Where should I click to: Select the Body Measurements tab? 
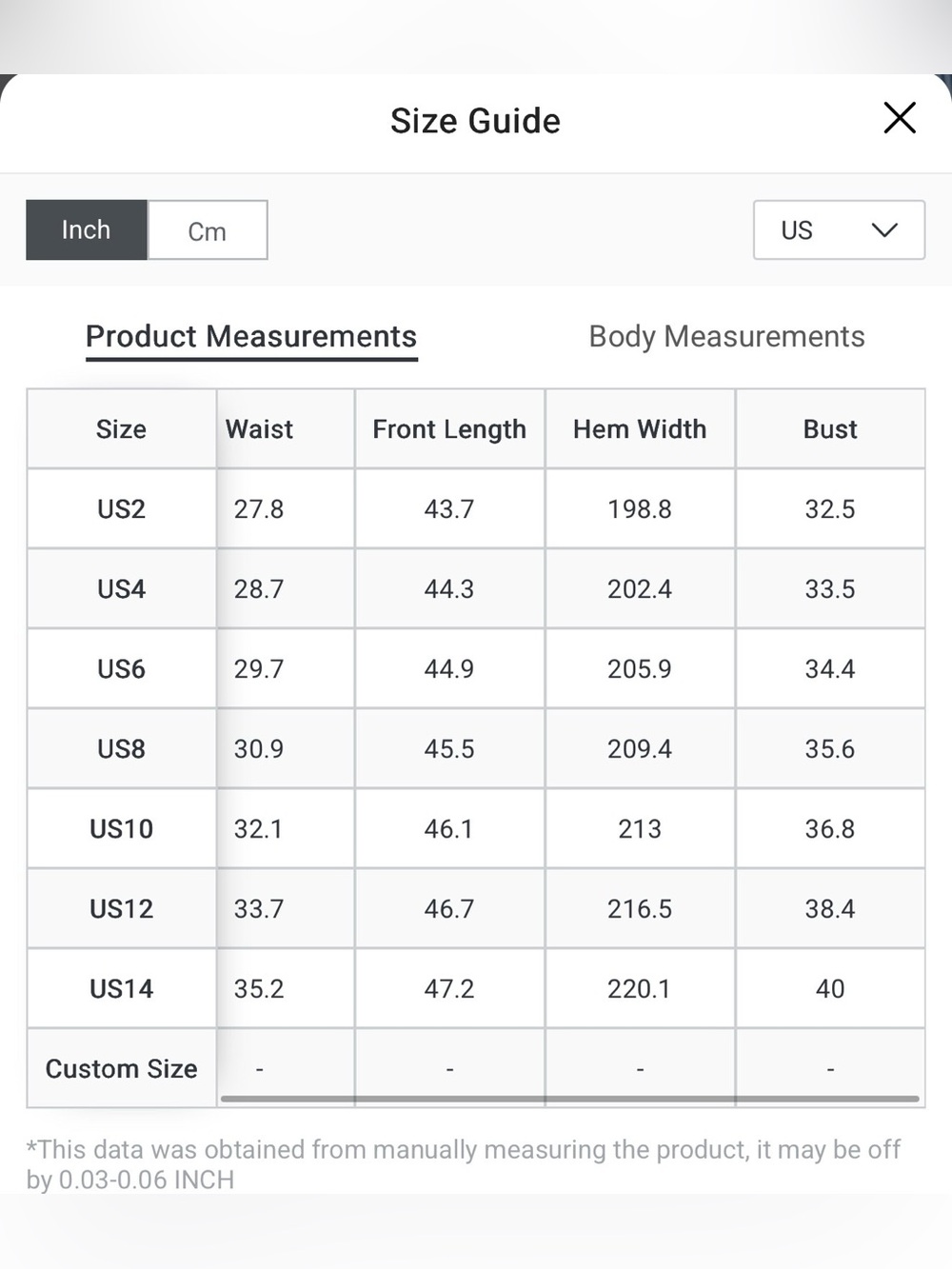(726, 337)
